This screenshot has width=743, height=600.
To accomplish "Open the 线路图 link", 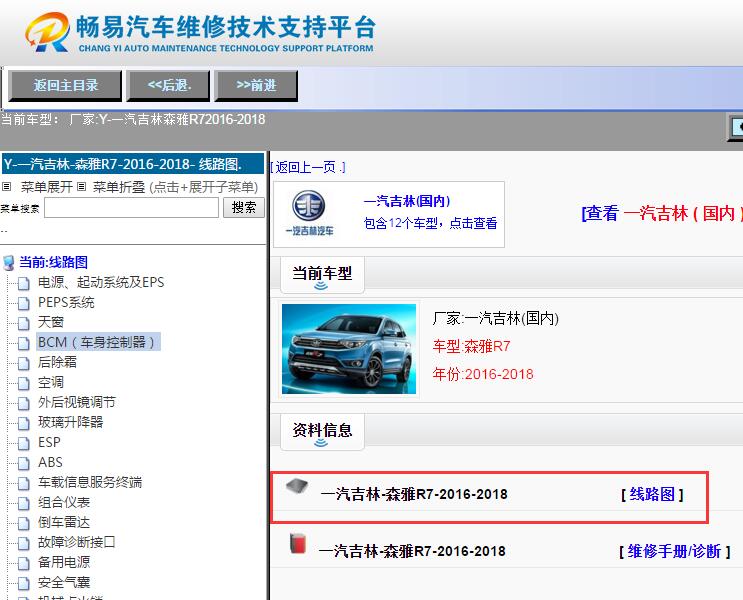I will tap(652, 494).
